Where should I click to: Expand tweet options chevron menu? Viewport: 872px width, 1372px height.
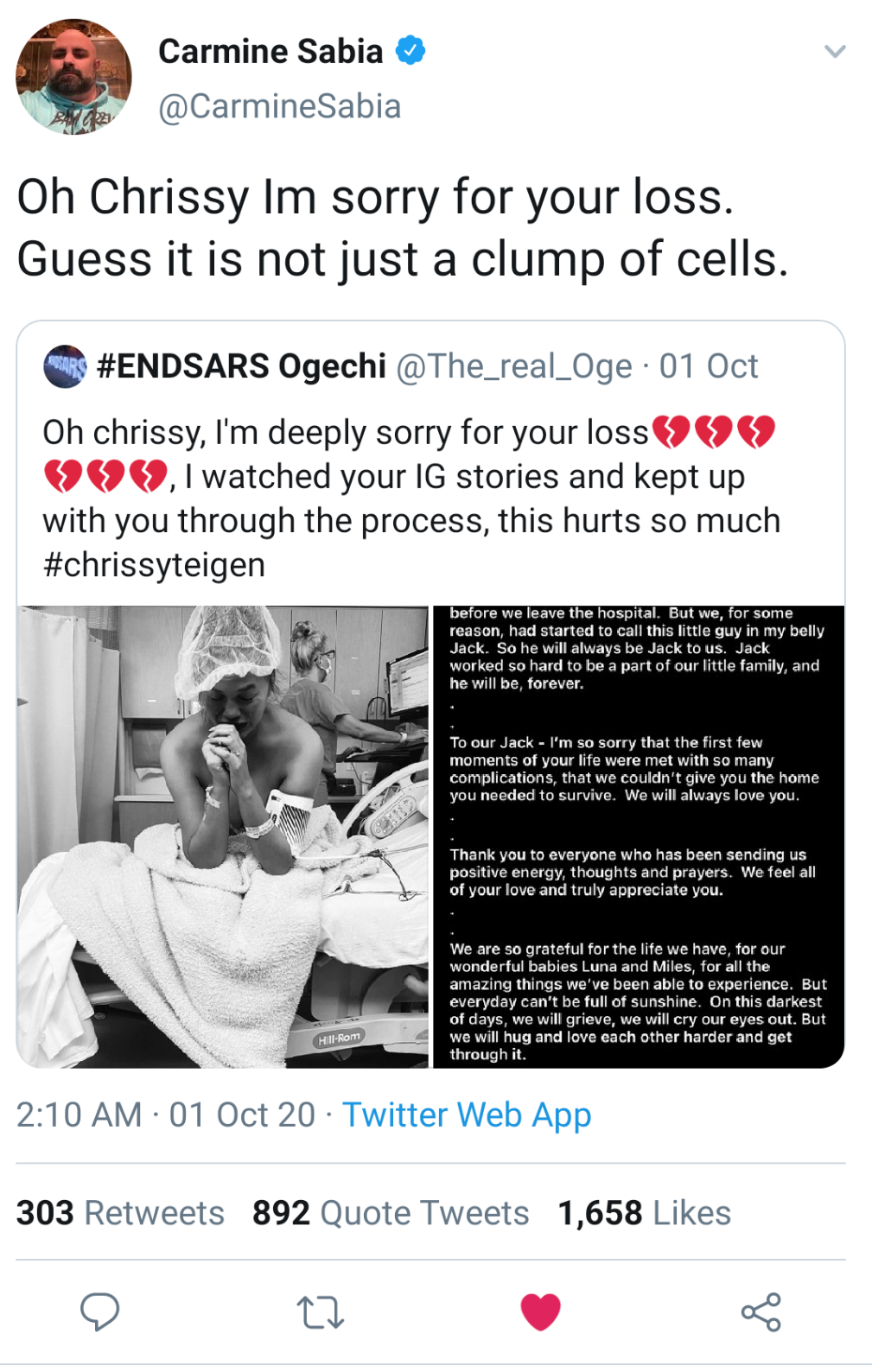(834, 52)
